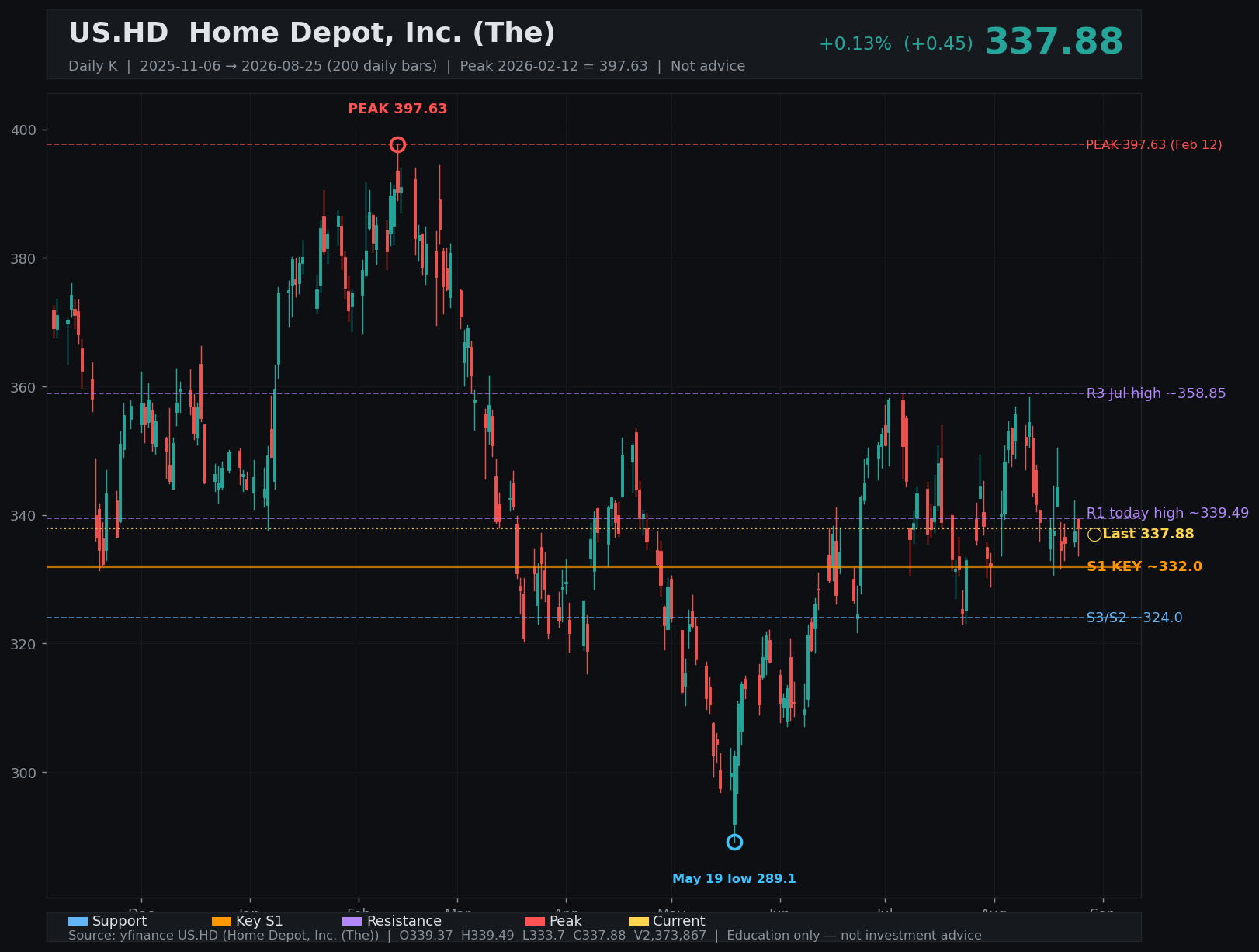Viewport: 1259px width, 952px height.
Task: Click the 'US.HD Home Depot, Inc. (The)' title
Action: coord(312,33)
